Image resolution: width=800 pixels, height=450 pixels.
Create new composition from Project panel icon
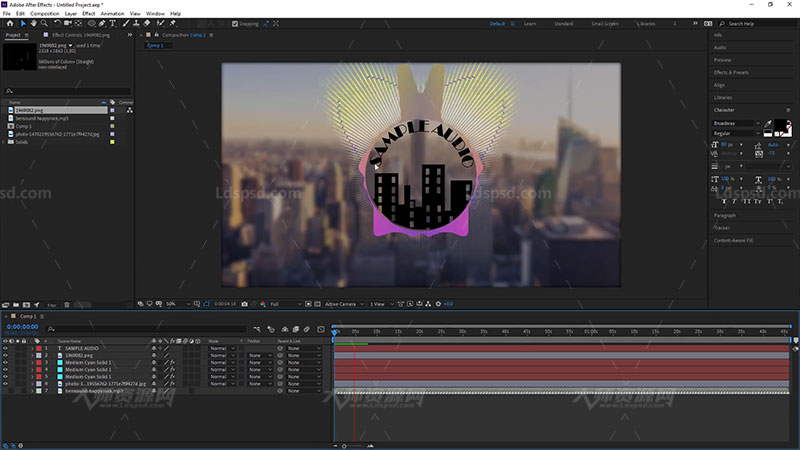point(27,305)
